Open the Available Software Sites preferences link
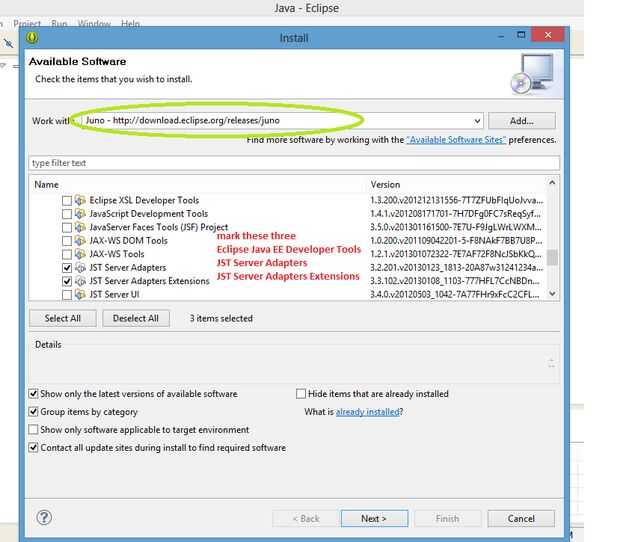 click(456, 140)
